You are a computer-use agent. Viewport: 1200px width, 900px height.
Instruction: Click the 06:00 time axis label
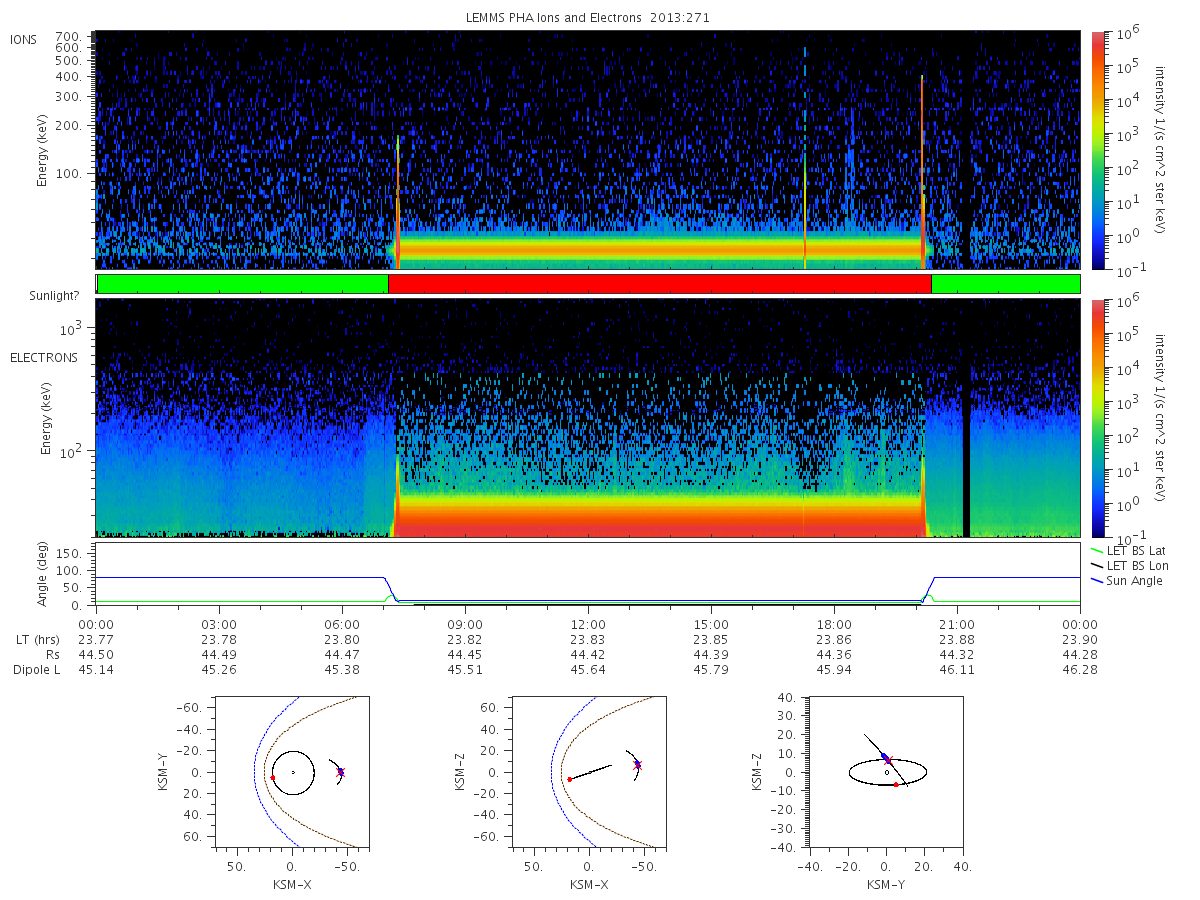click(x=342, y=624)
